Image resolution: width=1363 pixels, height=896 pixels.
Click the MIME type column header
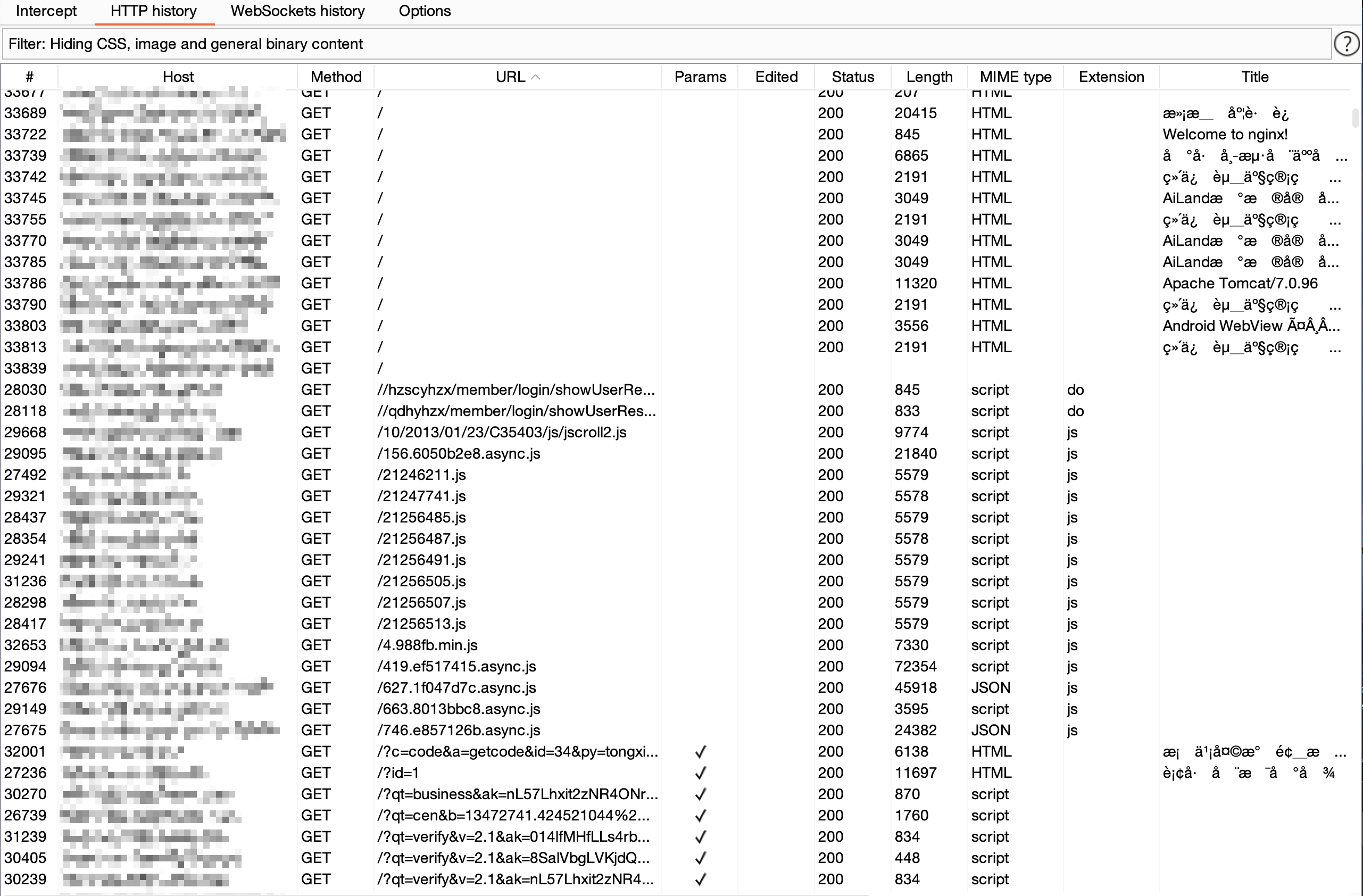1015,77
